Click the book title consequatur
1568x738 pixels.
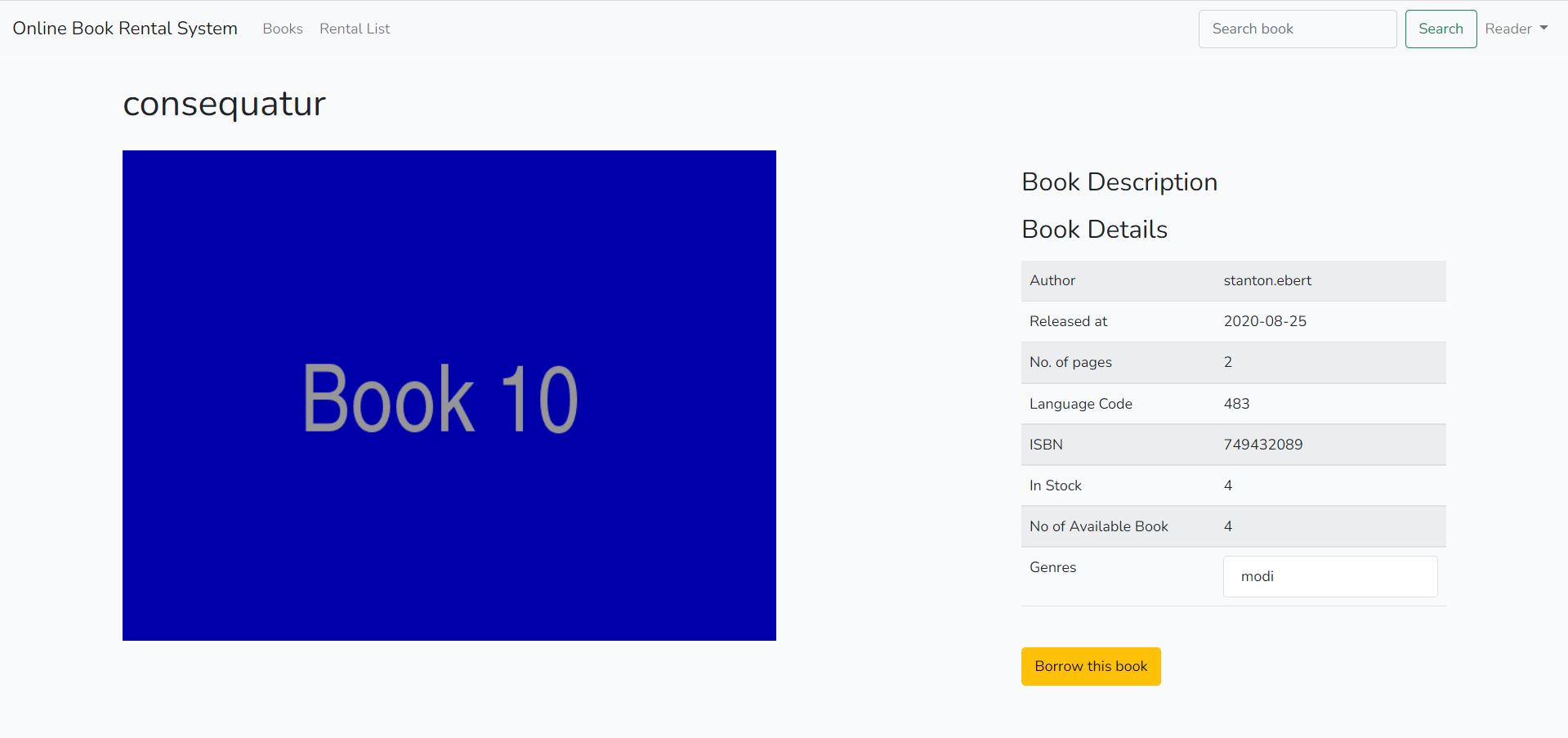click(x=224, y=103)
